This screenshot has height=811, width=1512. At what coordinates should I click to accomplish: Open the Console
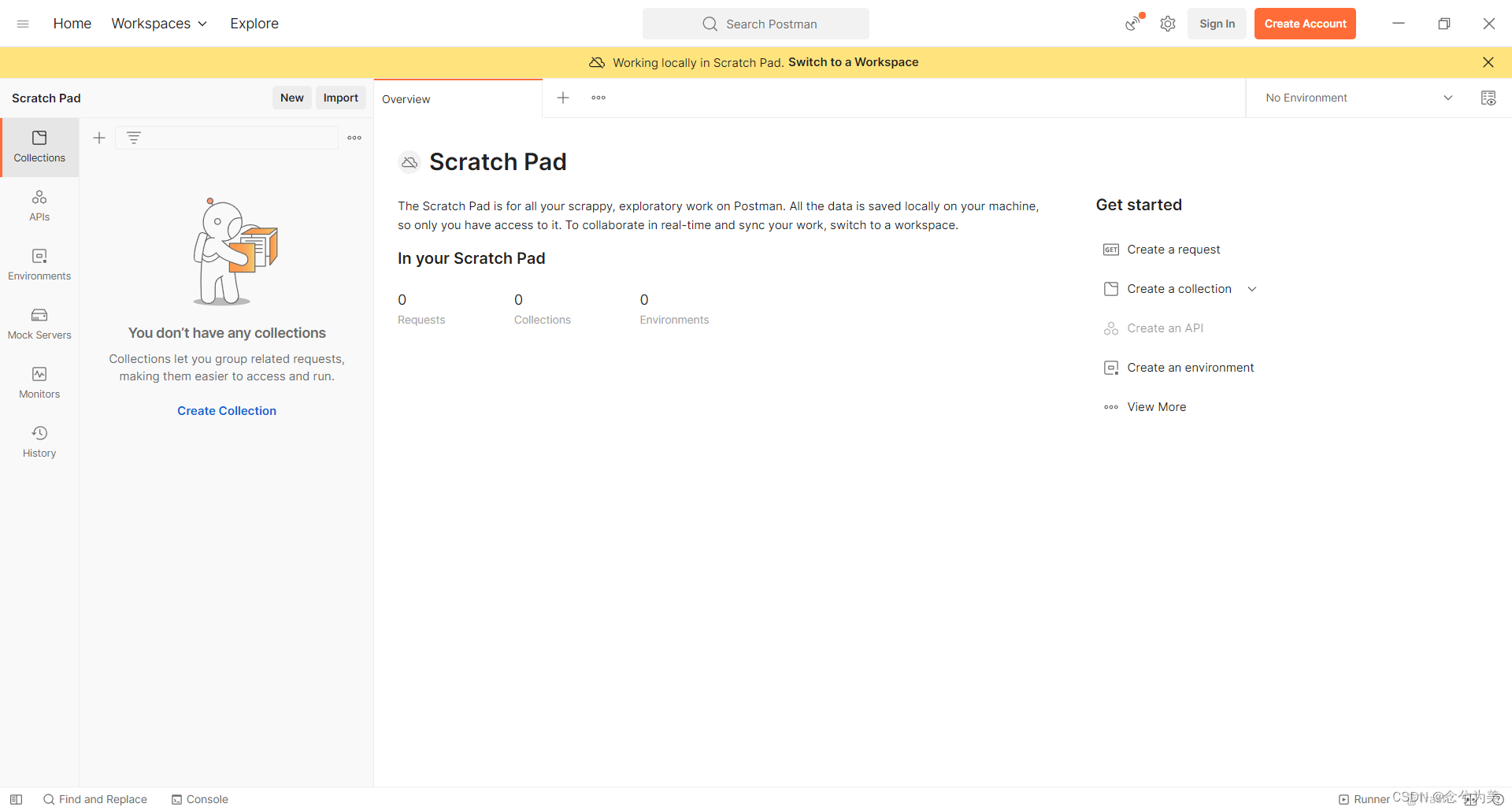pos(200,799)
